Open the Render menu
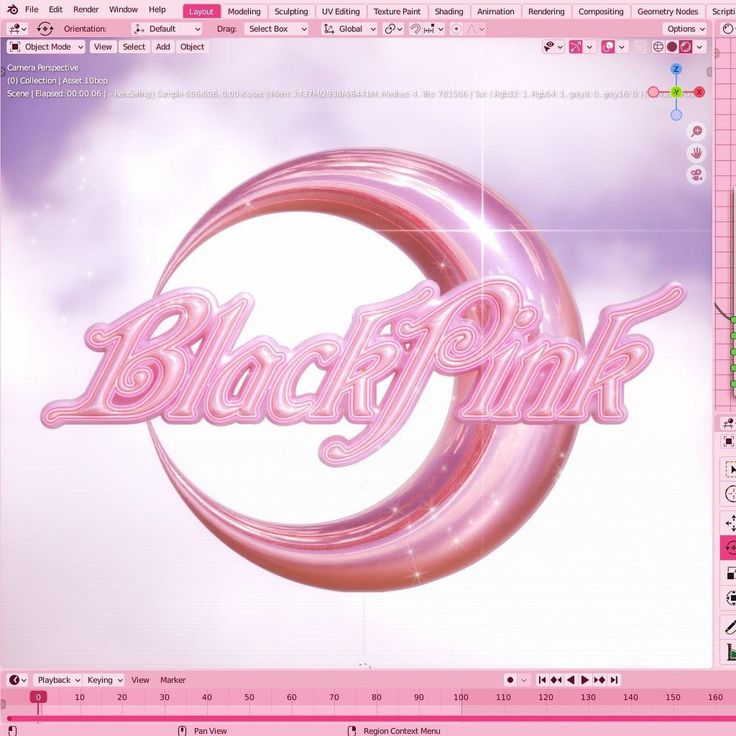The height and width of the screenshot is (736, 736). 85,10
